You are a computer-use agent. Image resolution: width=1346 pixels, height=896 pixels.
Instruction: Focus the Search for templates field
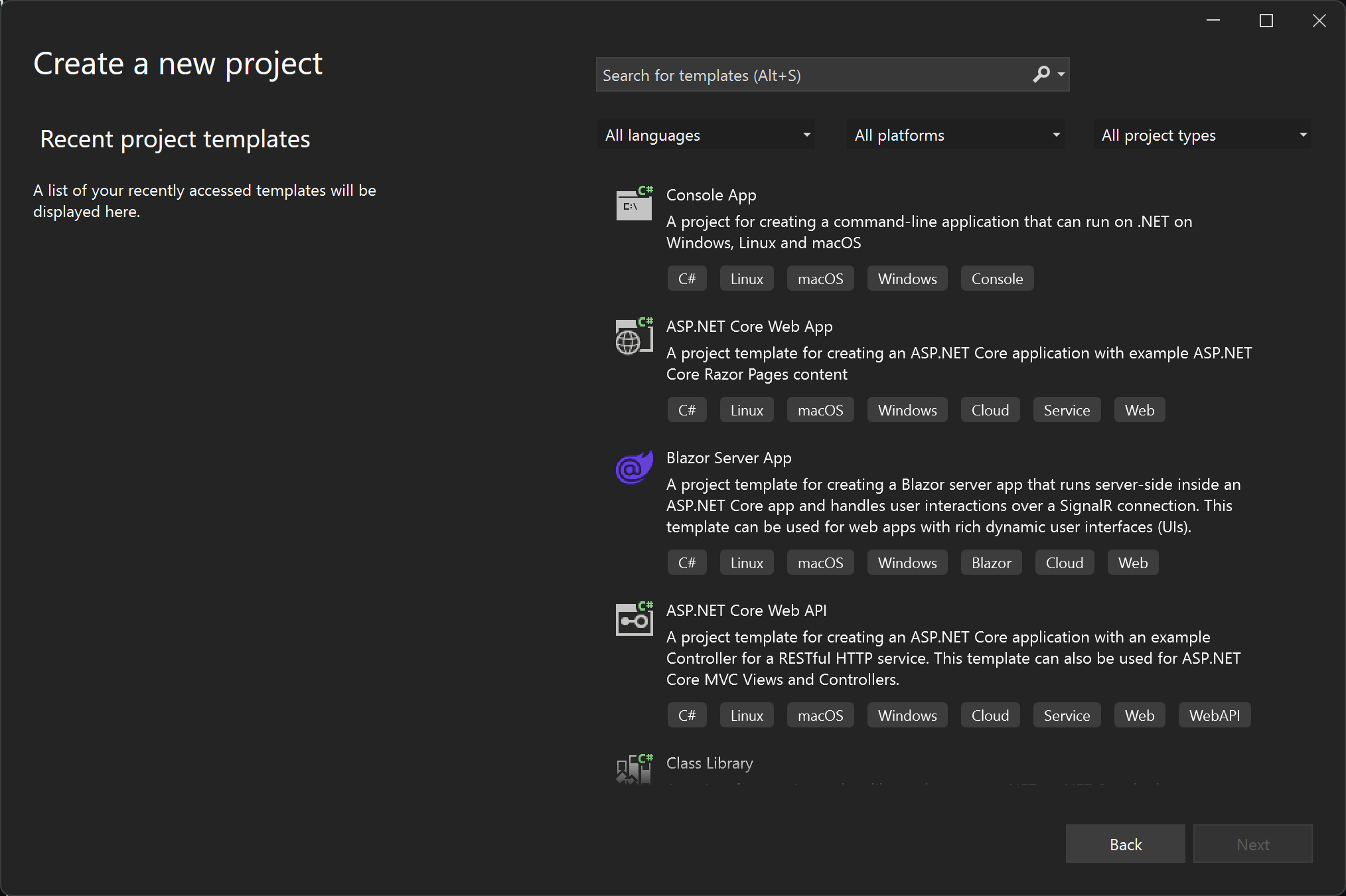[810, 75]
